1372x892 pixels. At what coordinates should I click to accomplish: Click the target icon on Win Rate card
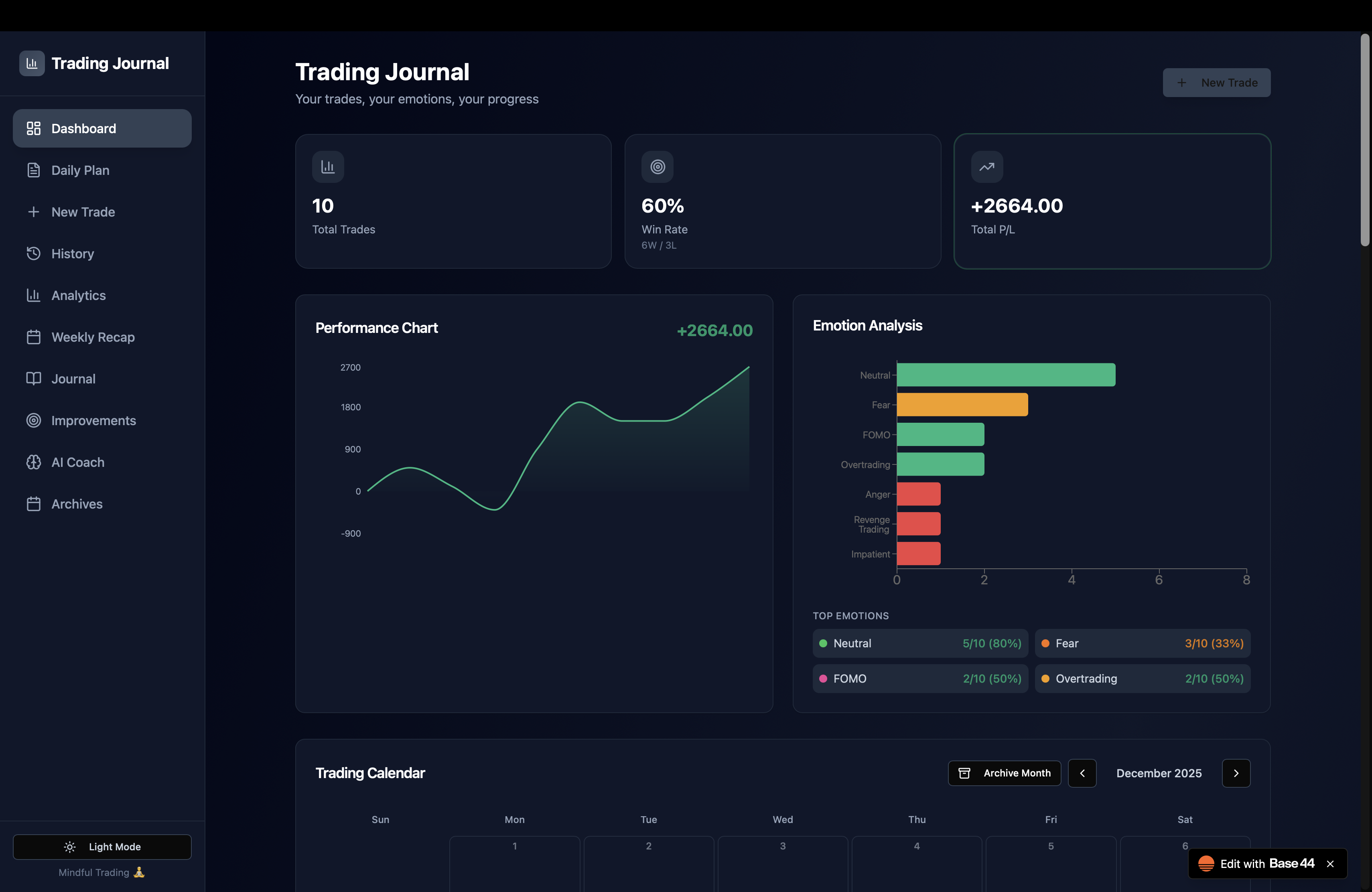658,167
